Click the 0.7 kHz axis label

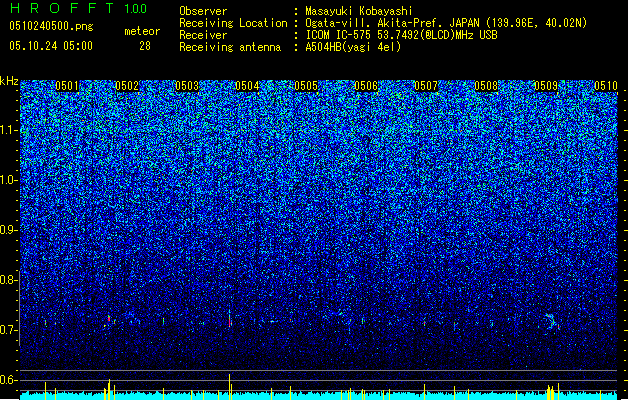pos(8,330)
